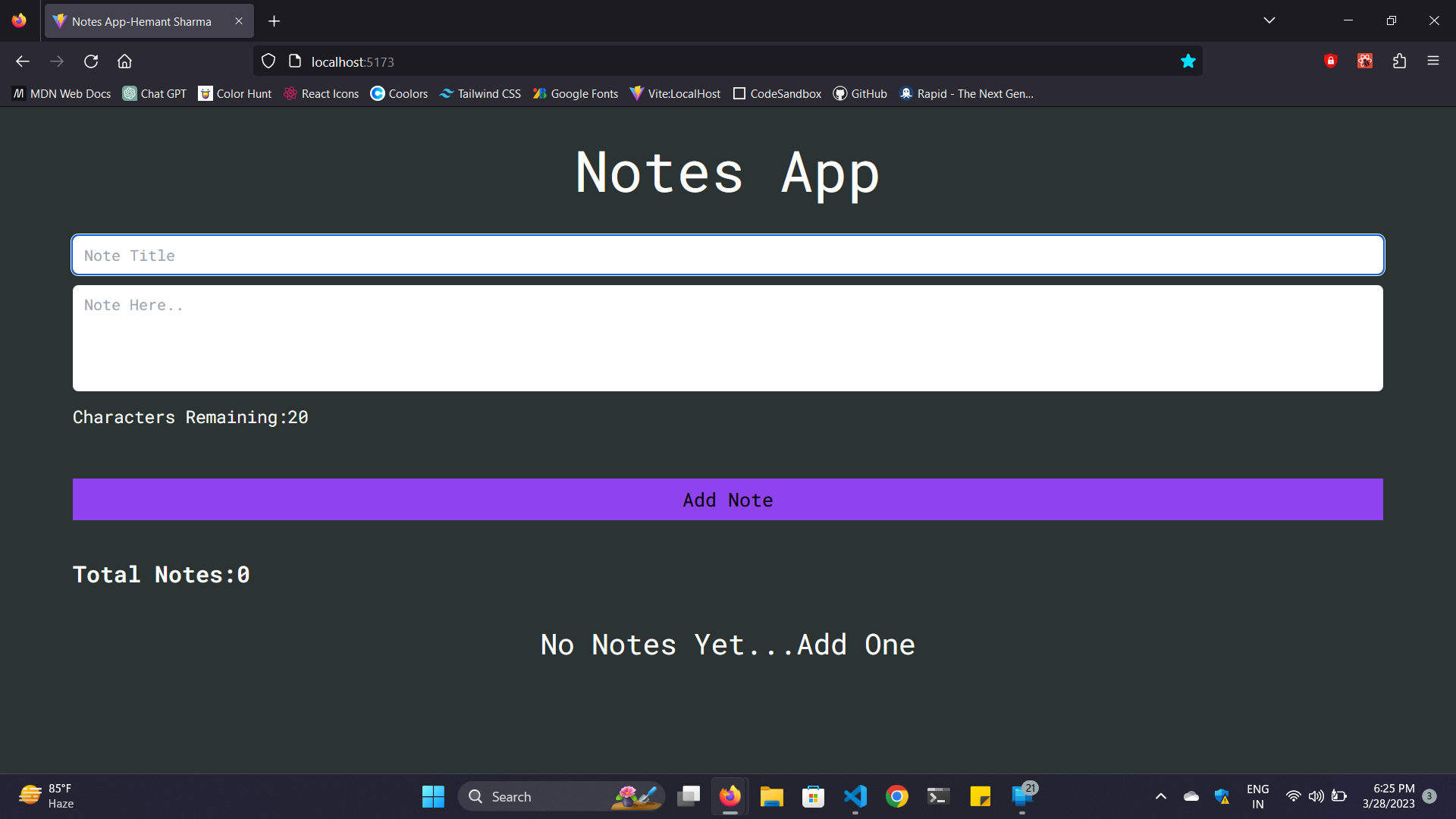Open File Explorer from the taskbar
The height and width of the screenshot is (819, 1456).
coord(772,796)
